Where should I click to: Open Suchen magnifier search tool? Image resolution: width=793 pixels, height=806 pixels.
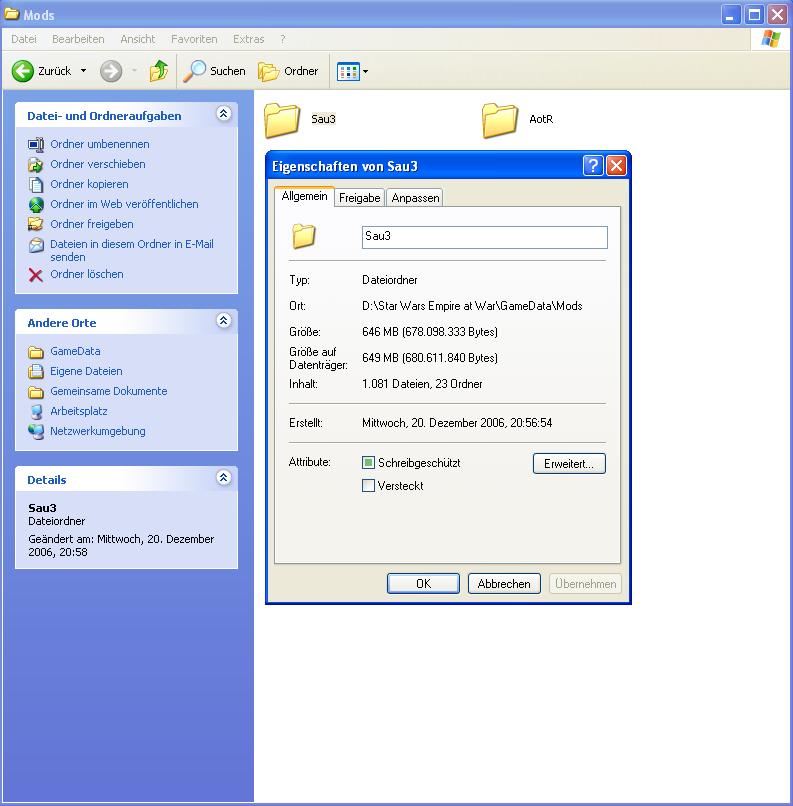[x=214, y=71]
